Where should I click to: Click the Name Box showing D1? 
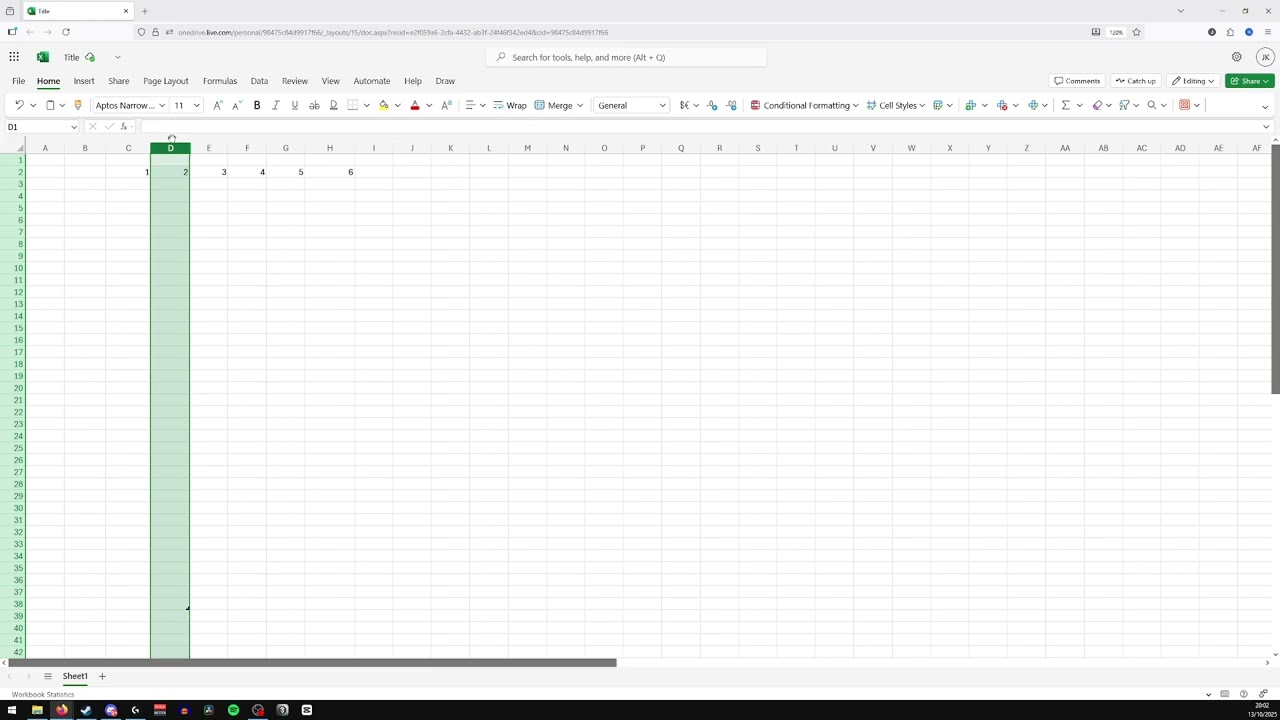(x=42, y=127)
